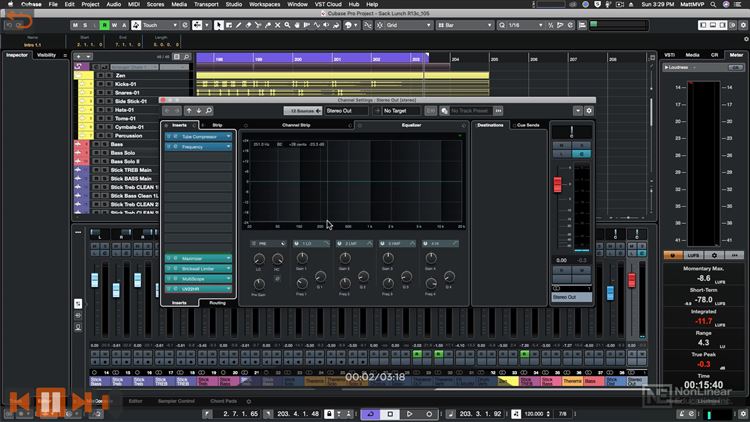This screenshot has width=750, height=422.
Task: Toggle EQ band 1 LO power button
Action: (296, 244)
